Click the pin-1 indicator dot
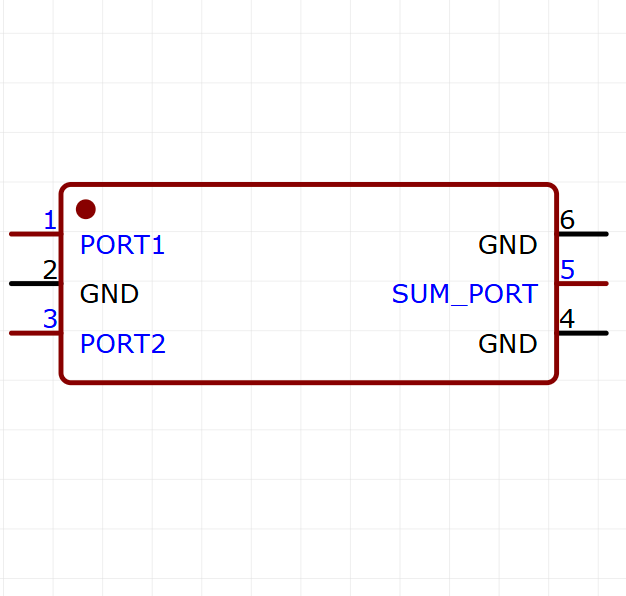 tap(86, 209)
